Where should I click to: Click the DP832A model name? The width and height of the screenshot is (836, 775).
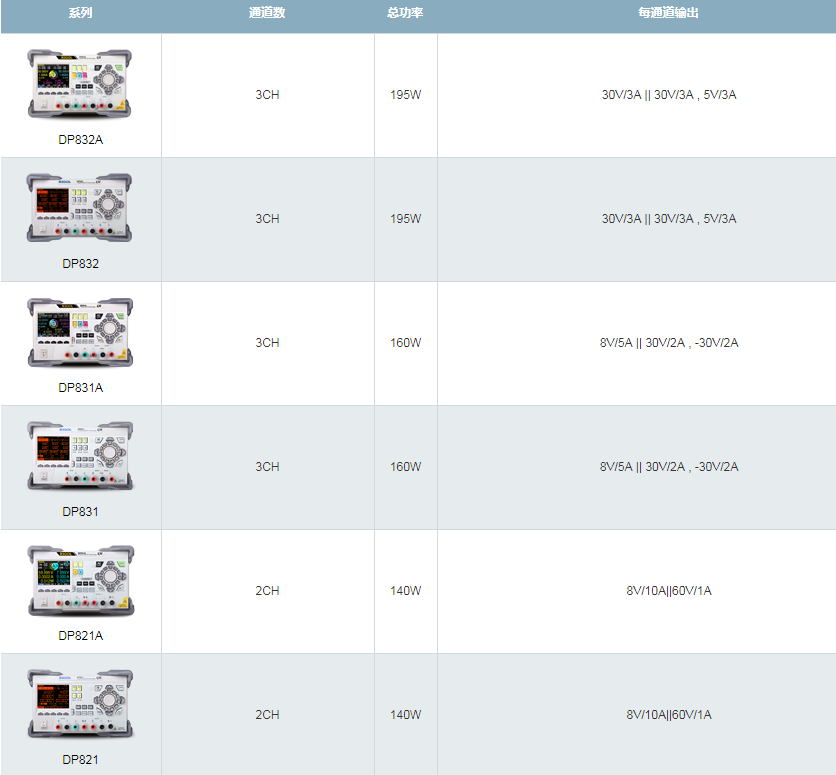click(81, 140)
